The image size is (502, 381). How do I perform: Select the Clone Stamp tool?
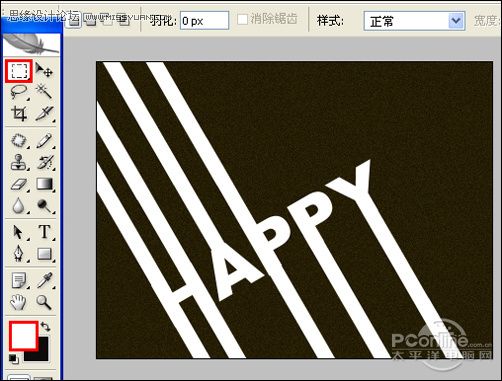(19, 162)
